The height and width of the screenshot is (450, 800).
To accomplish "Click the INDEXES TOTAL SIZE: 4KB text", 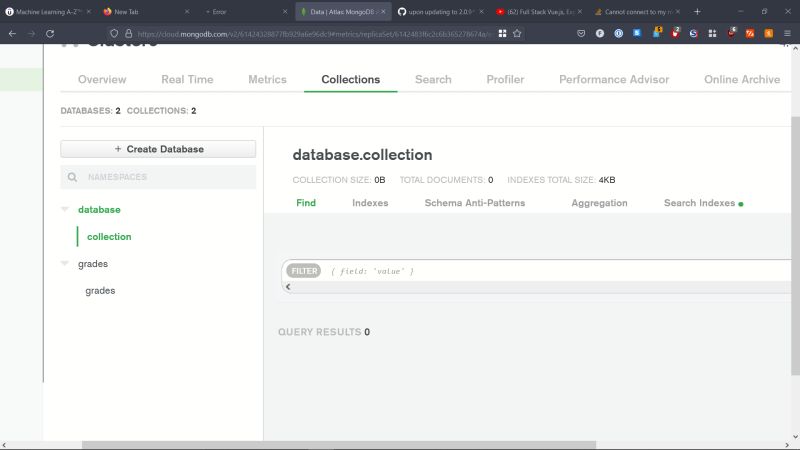I will tap(561, 180).
